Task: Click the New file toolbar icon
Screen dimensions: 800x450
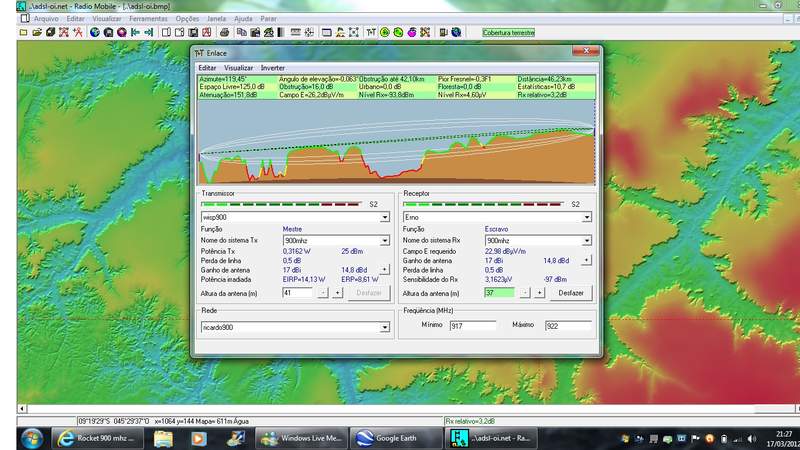Action: click(x=24, y=32)
